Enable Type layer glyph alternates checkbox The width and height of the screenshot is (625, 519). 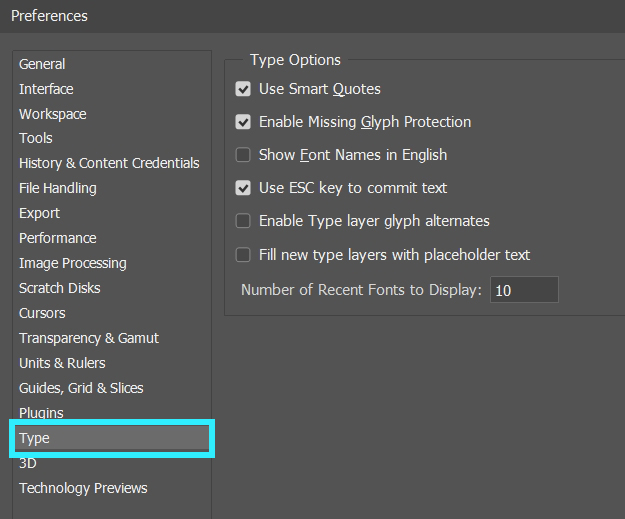pos(243,221)
